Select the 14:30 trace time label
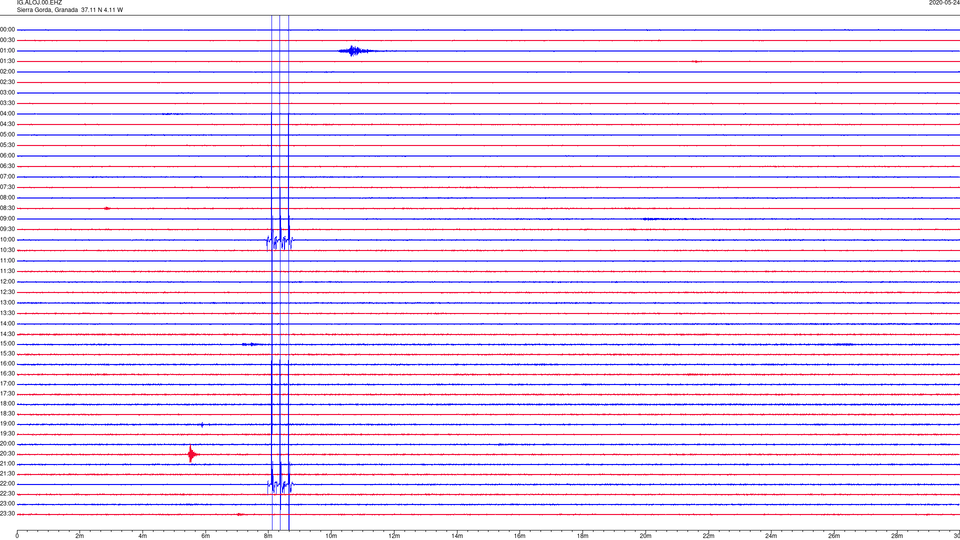Image resolution: width=960 pixels, height=540 pixels. coord(8,334)
